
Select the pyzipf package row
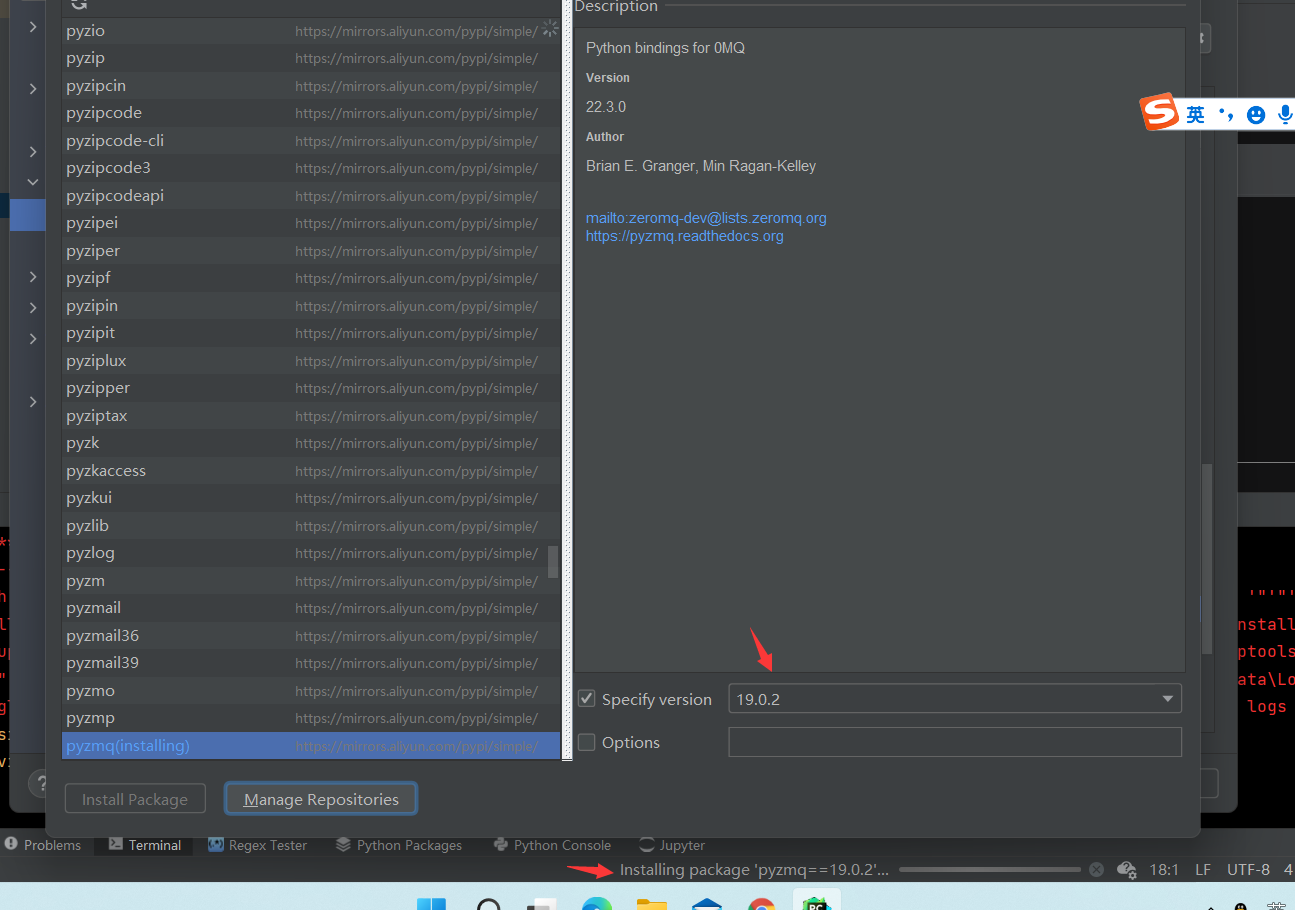311,278
